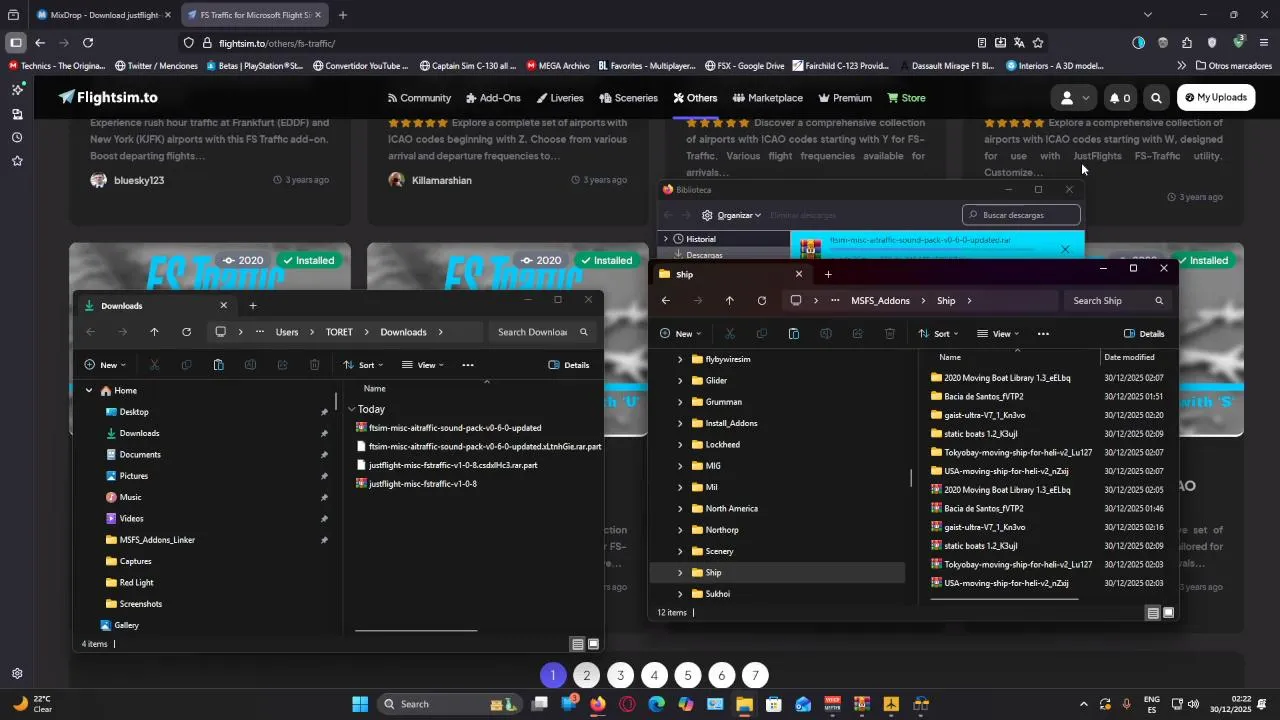The height and width of the screenshot is (720, 1280).
Task: Collapse the Home tree node
Action: coord(89,391)
